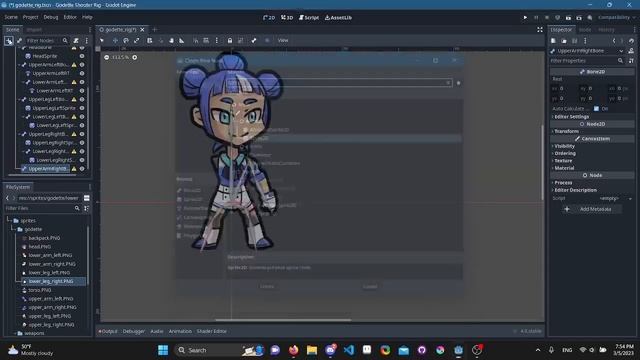
Task: Create a new resource in the Inspector
Action: 553,41
